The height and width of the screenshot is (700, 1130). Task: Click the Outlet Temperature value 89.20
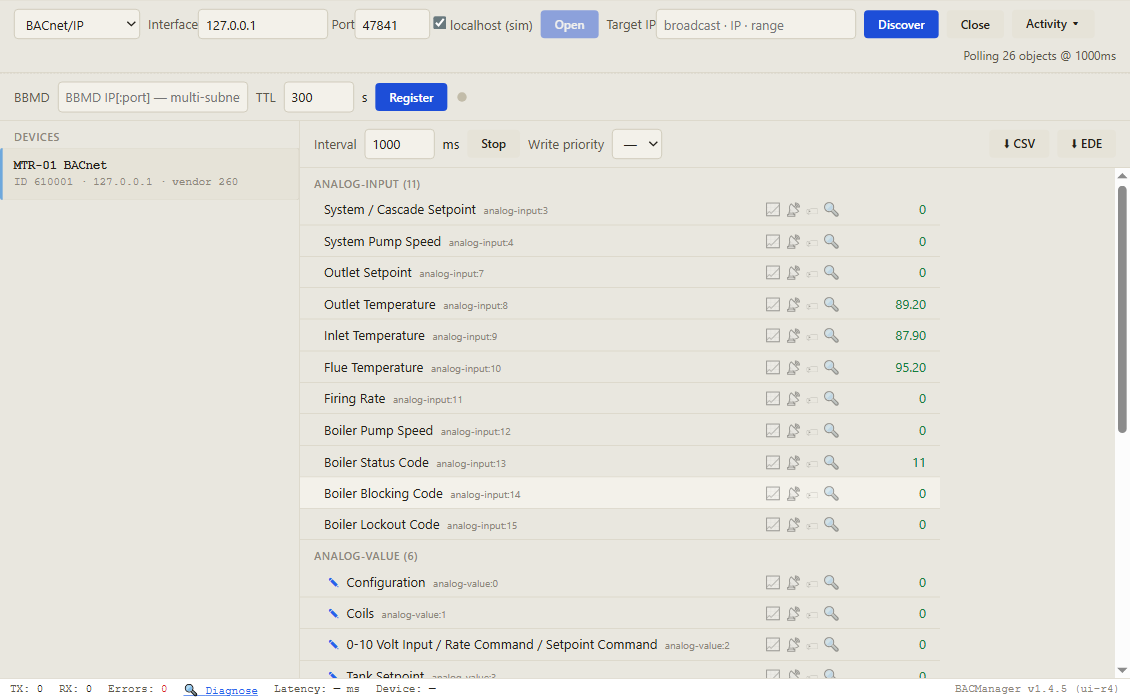[x=910, y=304]
